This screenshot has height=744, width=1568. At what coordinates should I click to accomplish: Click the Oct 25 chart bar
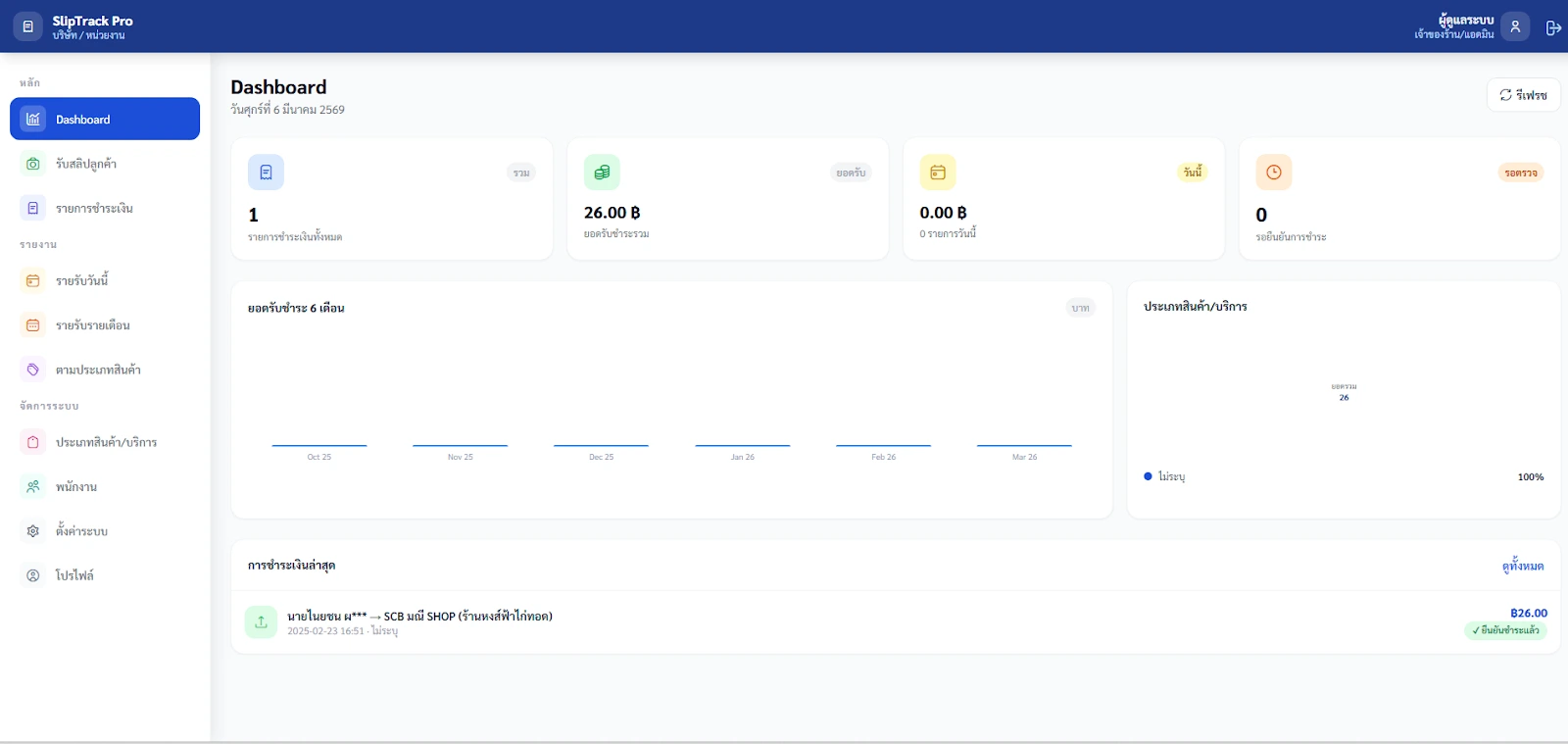(319, 445)
